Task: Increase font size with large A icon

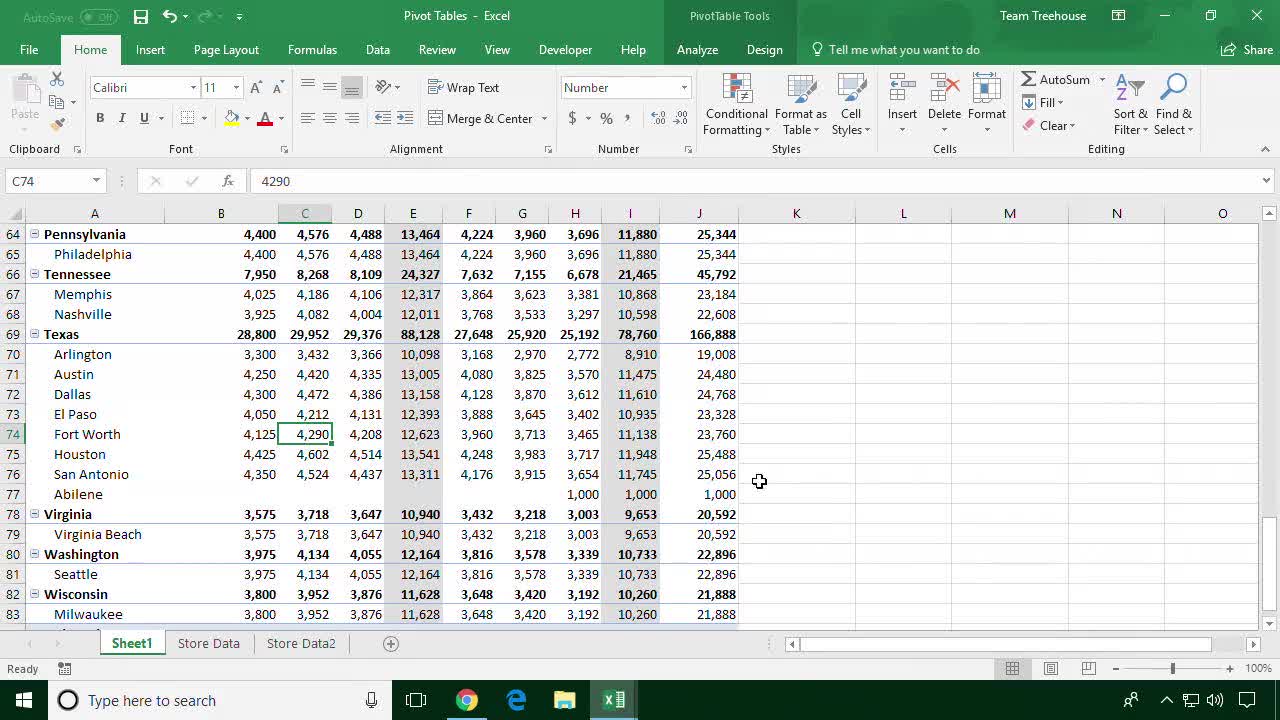Action: [x=256, y=88]
